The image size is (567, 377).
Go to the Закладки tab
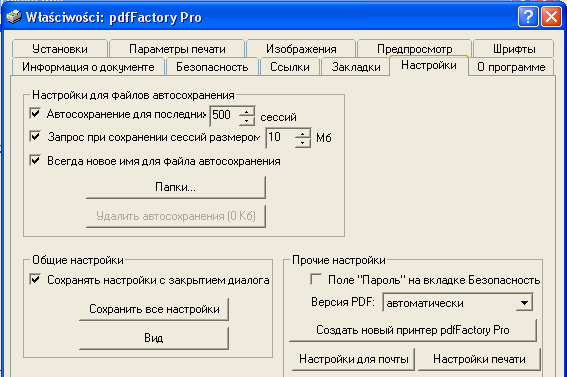click(356, 67)
